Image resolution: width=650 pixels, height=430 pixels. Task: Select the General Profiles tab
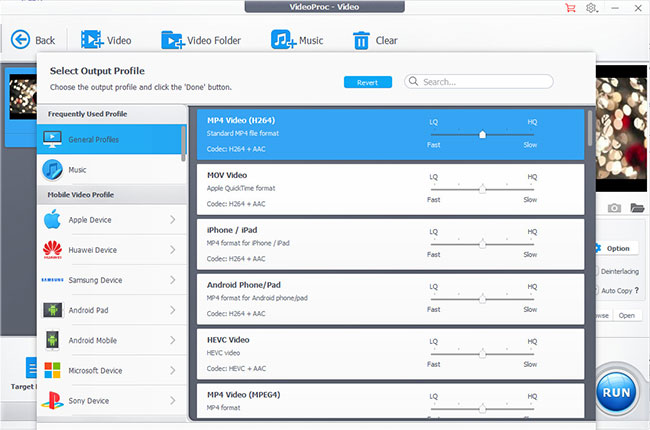tap(110, 139)
